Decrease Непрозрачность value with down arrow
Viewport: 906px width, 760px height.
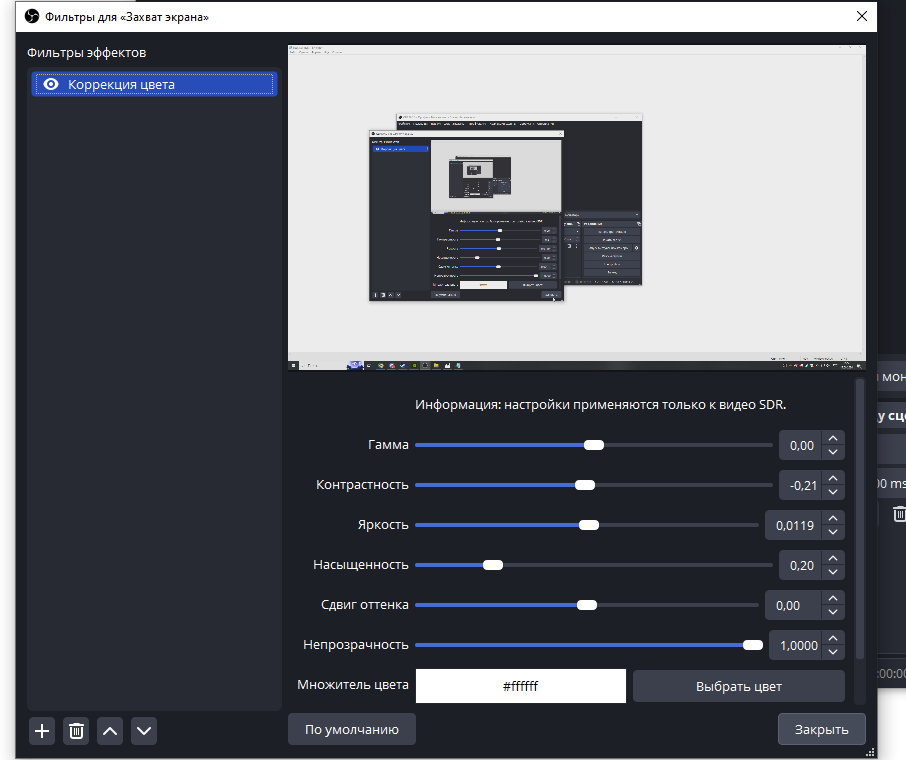tap(833, 653)
